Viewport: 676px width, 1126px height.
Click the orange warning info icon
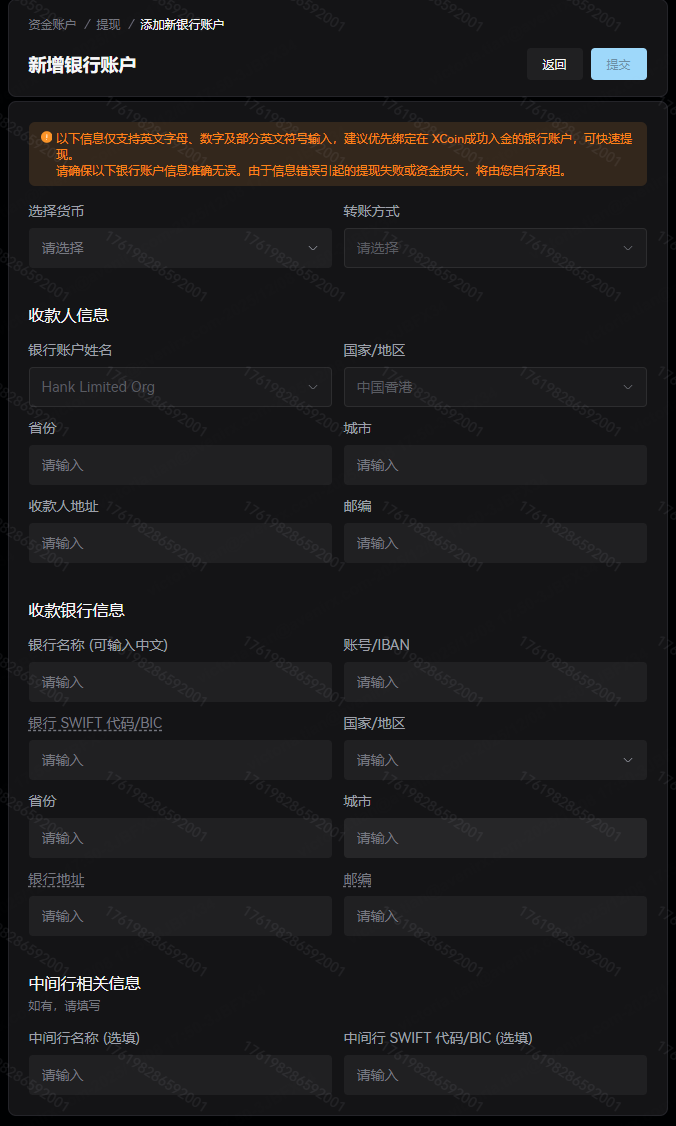pos(46,138)
